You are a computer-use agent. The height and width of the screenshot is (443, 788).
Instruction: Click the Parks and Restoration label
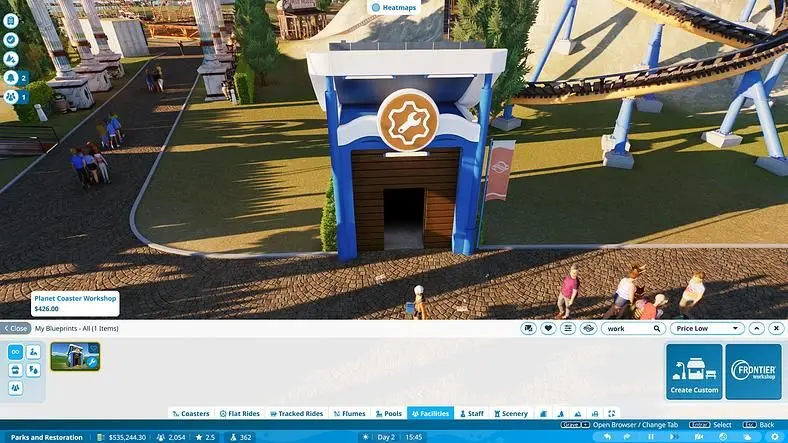(x=47, y=437)
